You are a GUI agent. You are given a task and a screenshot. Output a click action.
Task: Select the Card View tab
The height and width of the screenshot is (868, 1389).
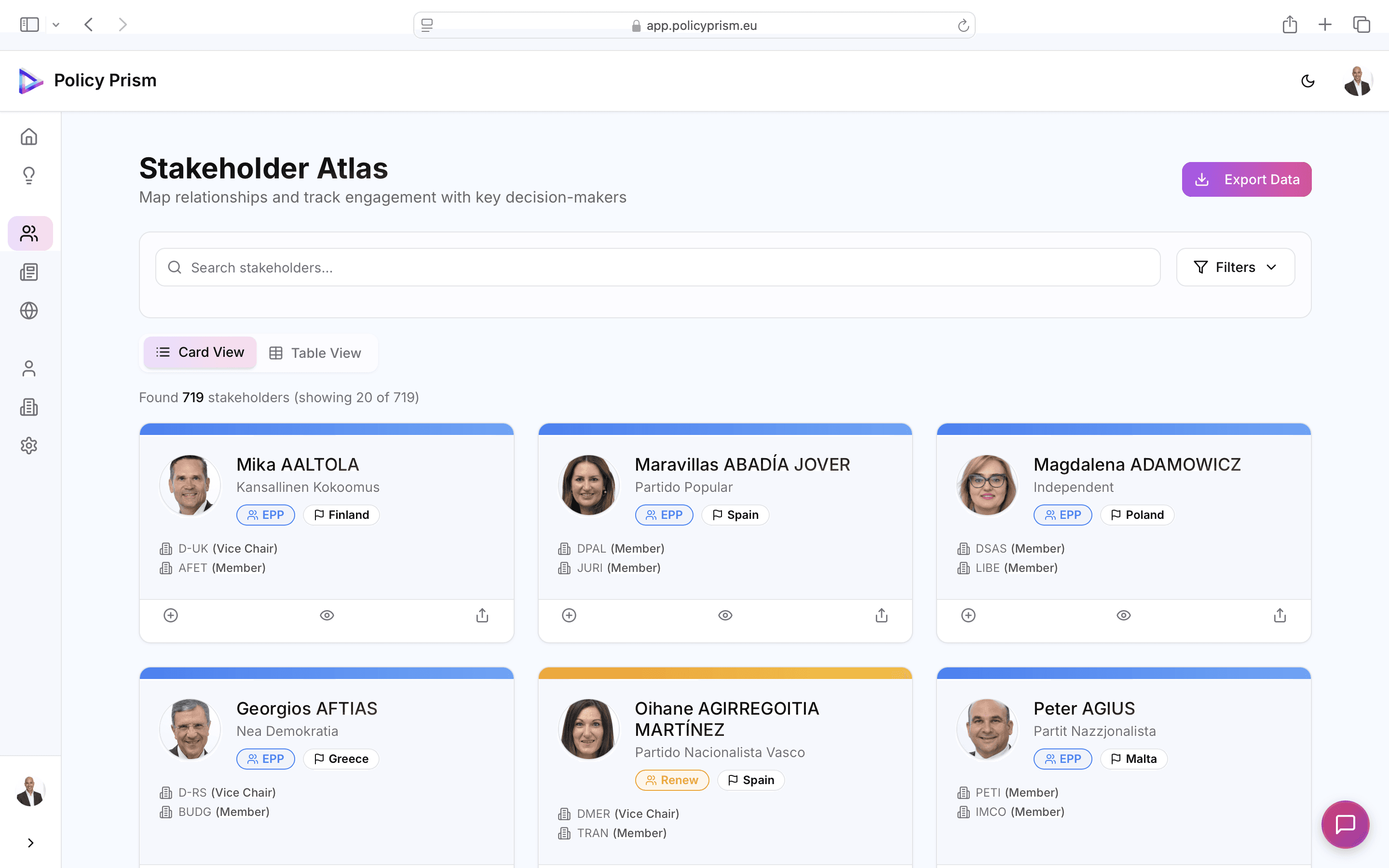200,353
